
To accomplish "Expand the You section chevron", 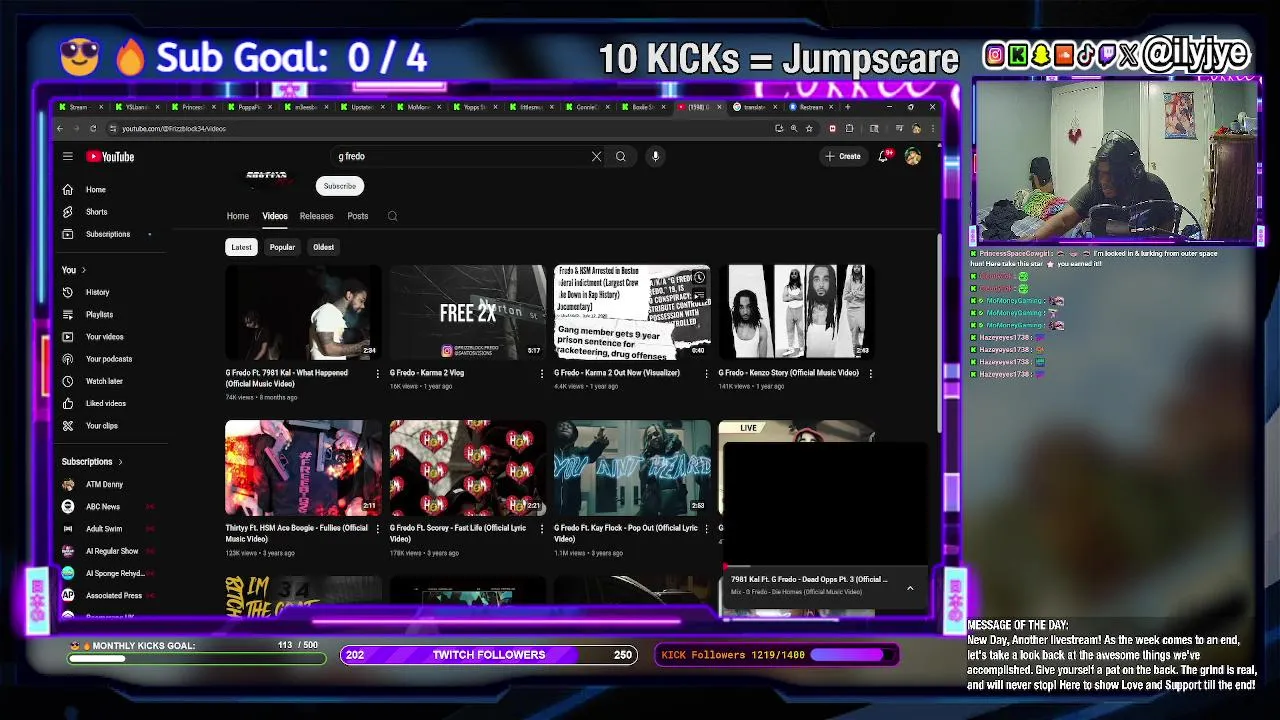I will 84,270.
